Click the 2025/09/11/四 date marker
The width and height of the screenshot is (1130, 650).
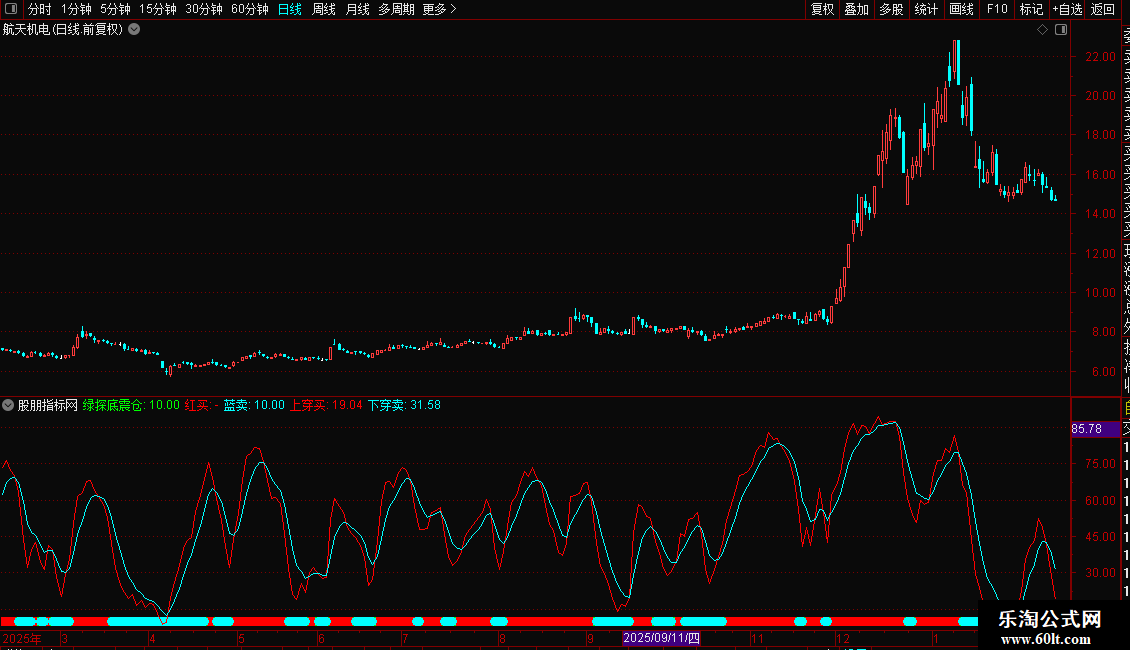click(x=661, y=638)
